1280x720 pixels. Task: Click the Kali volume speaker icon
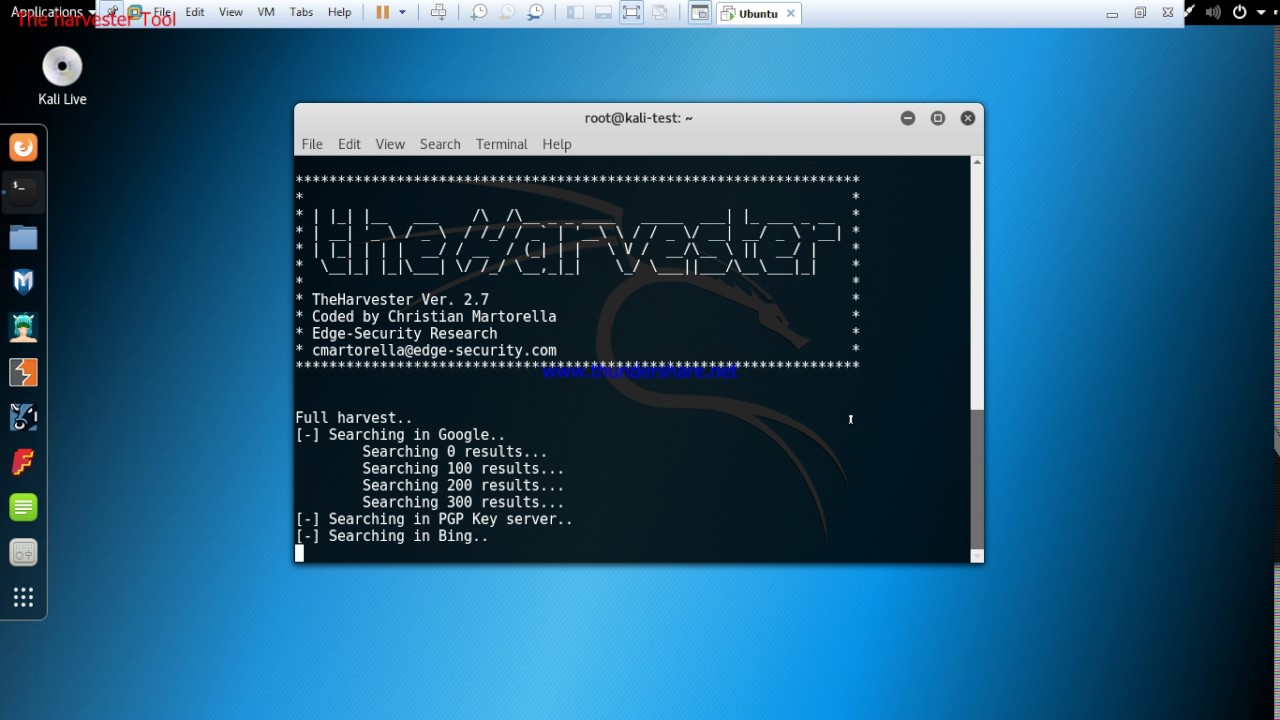pos(1213,12)
